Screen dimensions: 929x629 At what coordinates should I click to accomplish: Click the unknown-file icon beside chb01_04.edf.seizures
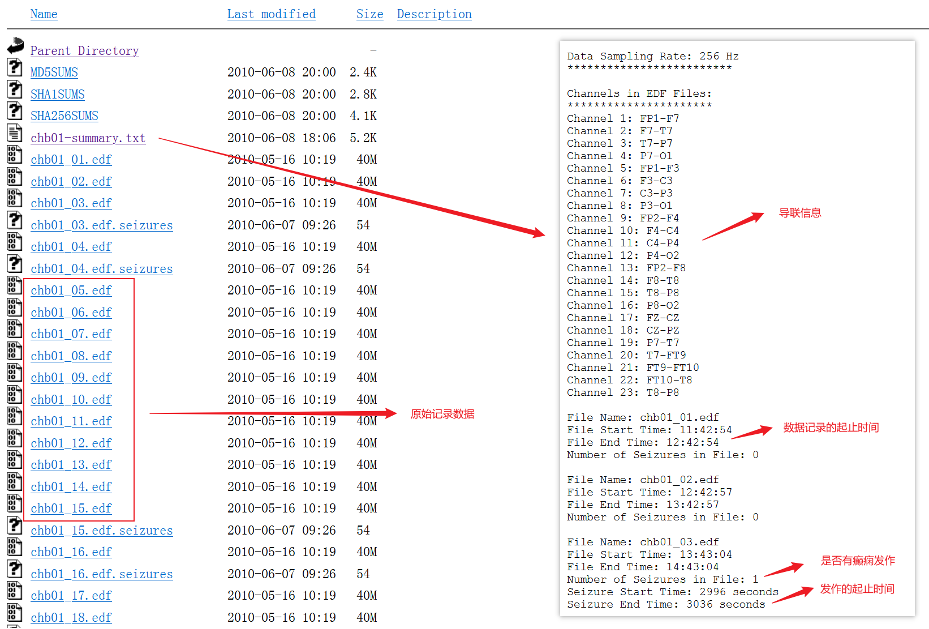click(x=15, y=264)
